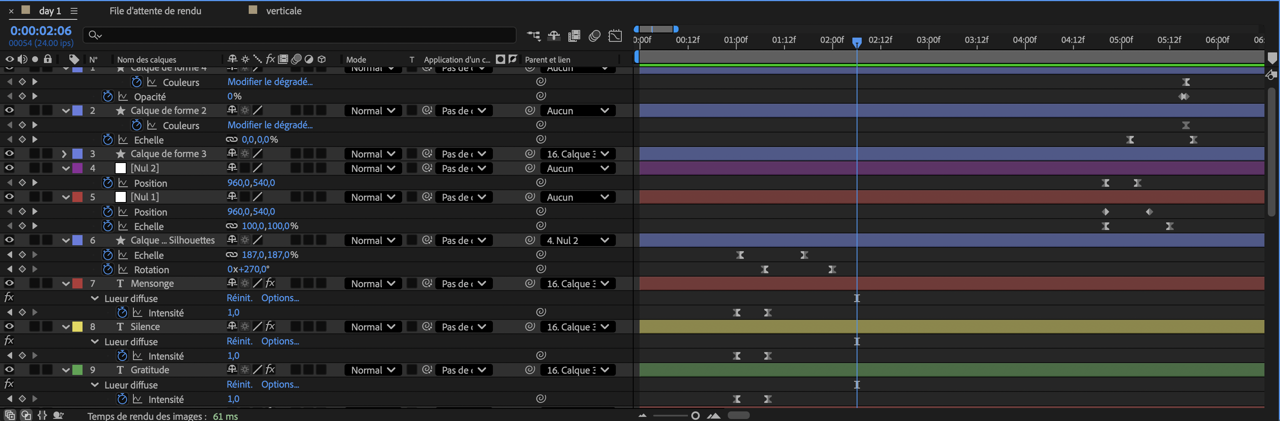Toggle the render time pane icon
This screenshot has height=421, width=1280.
[x=58, y=415]
